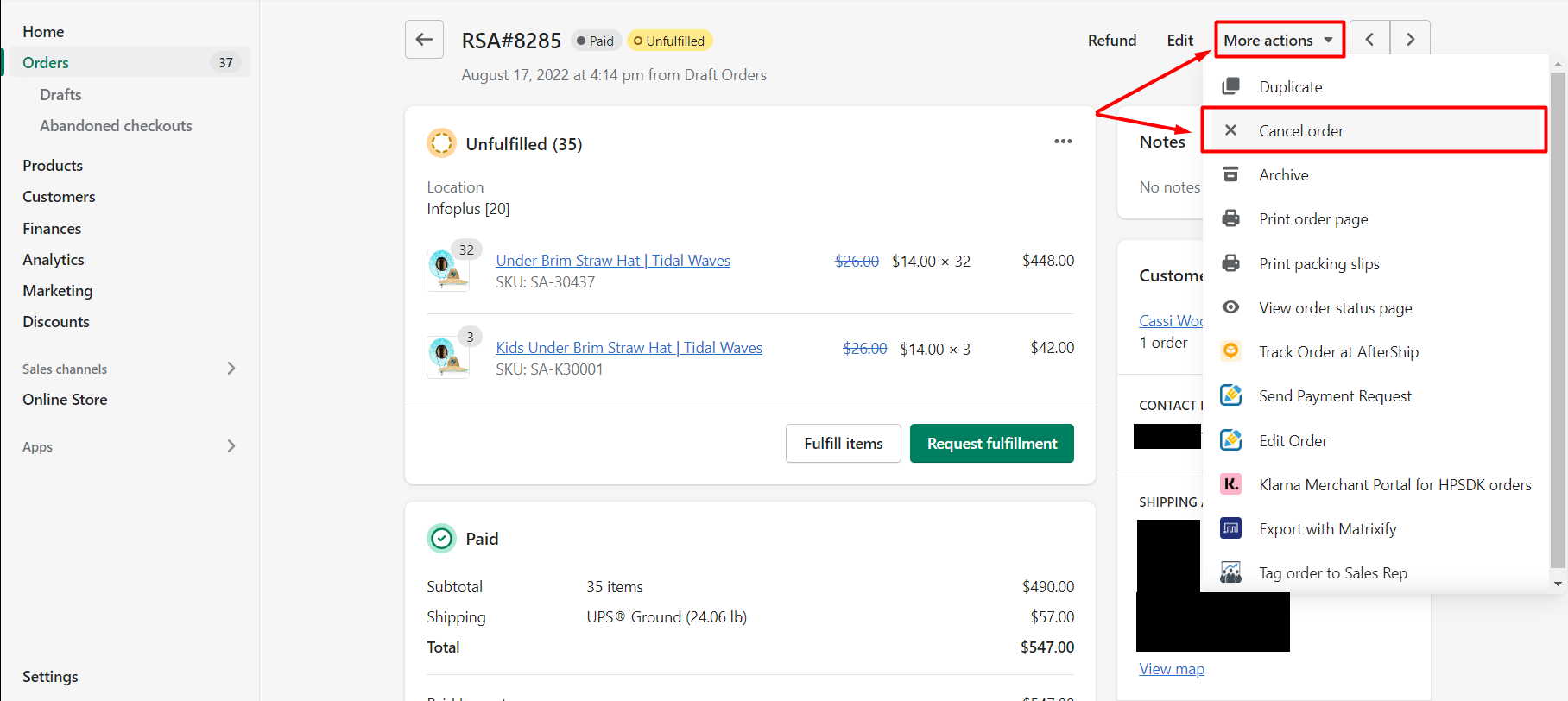The width and height of the screenshot is (1568, 701).
Task: Choose Archive in the actions menu
Action: (1283, 175)
